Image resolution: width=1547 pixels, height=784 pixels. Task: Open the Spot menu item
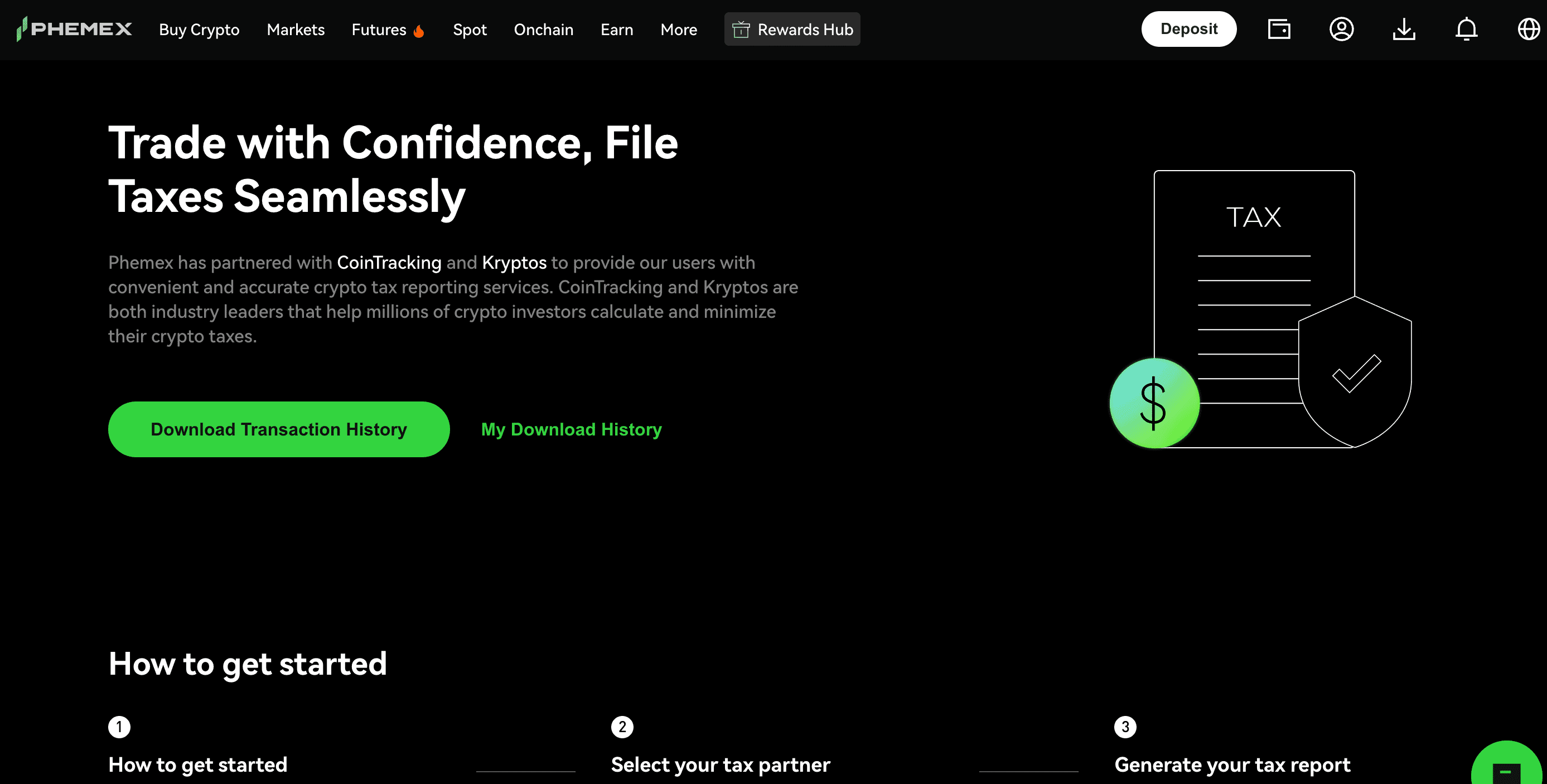tap(470, 30)
